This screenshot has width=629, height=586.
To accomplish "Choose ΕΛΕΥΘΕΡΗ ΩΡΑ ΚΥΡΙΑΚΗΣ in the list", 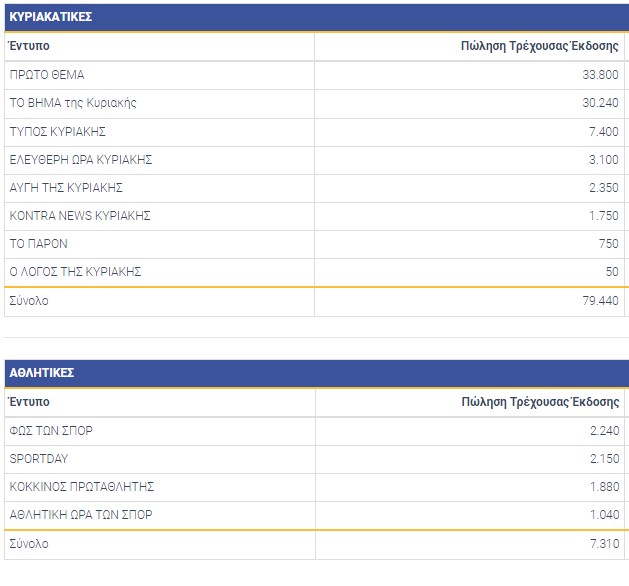I will (80, 159).
